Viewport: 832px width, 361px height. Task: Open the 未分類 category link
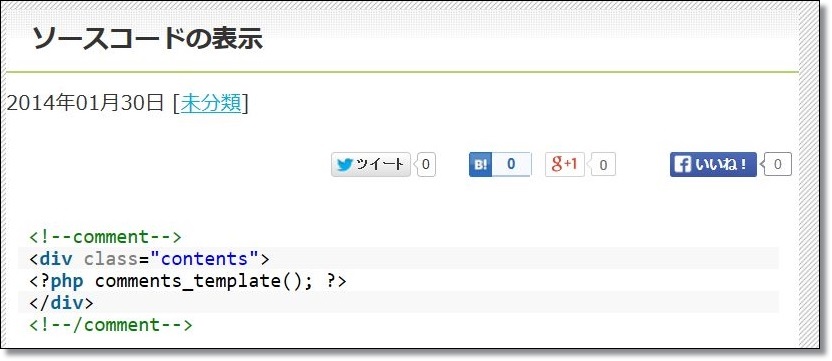pos(211,103)
